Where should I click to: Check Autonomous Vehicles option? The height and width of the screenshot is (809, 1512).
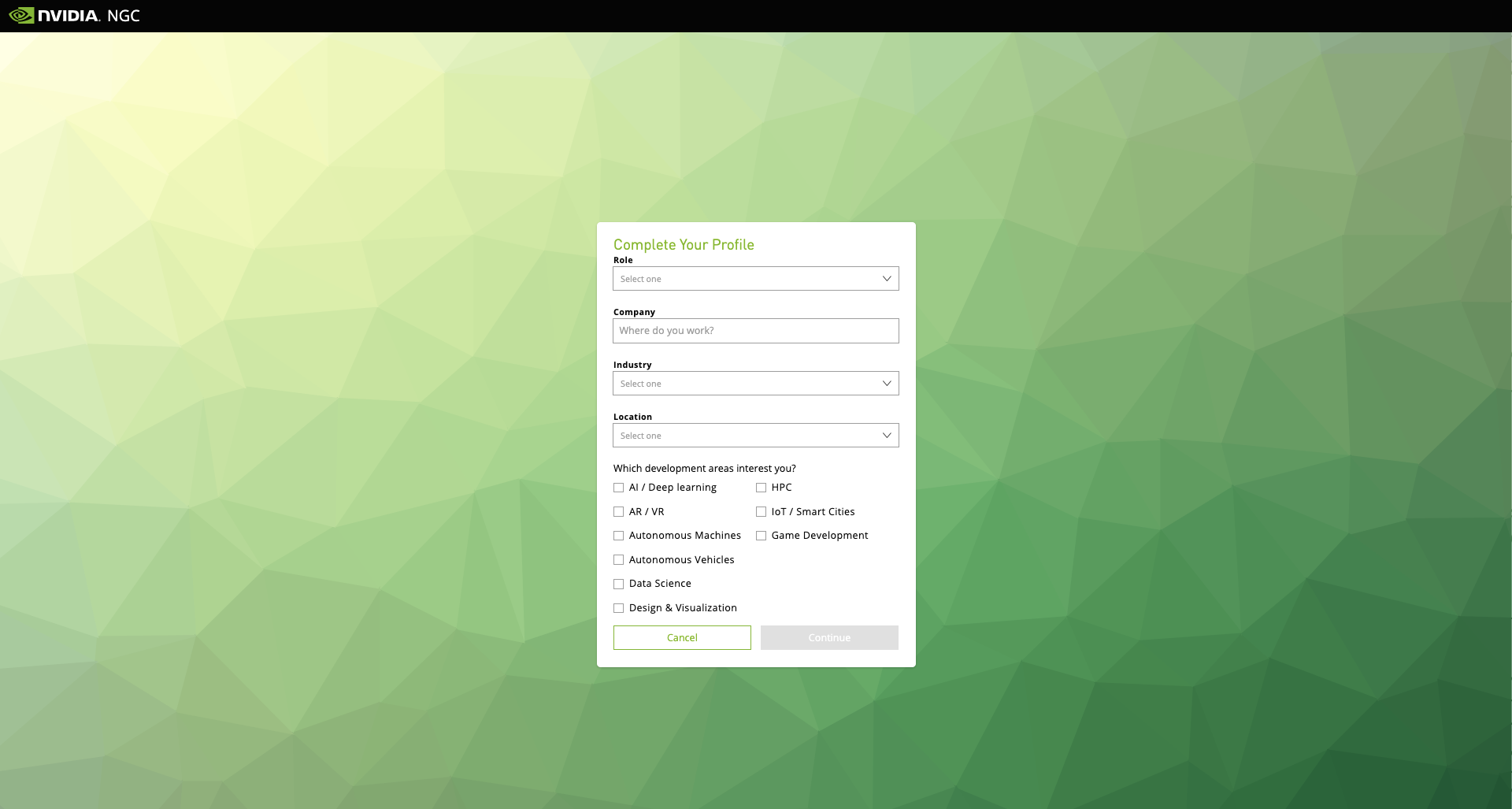point(619,560)
